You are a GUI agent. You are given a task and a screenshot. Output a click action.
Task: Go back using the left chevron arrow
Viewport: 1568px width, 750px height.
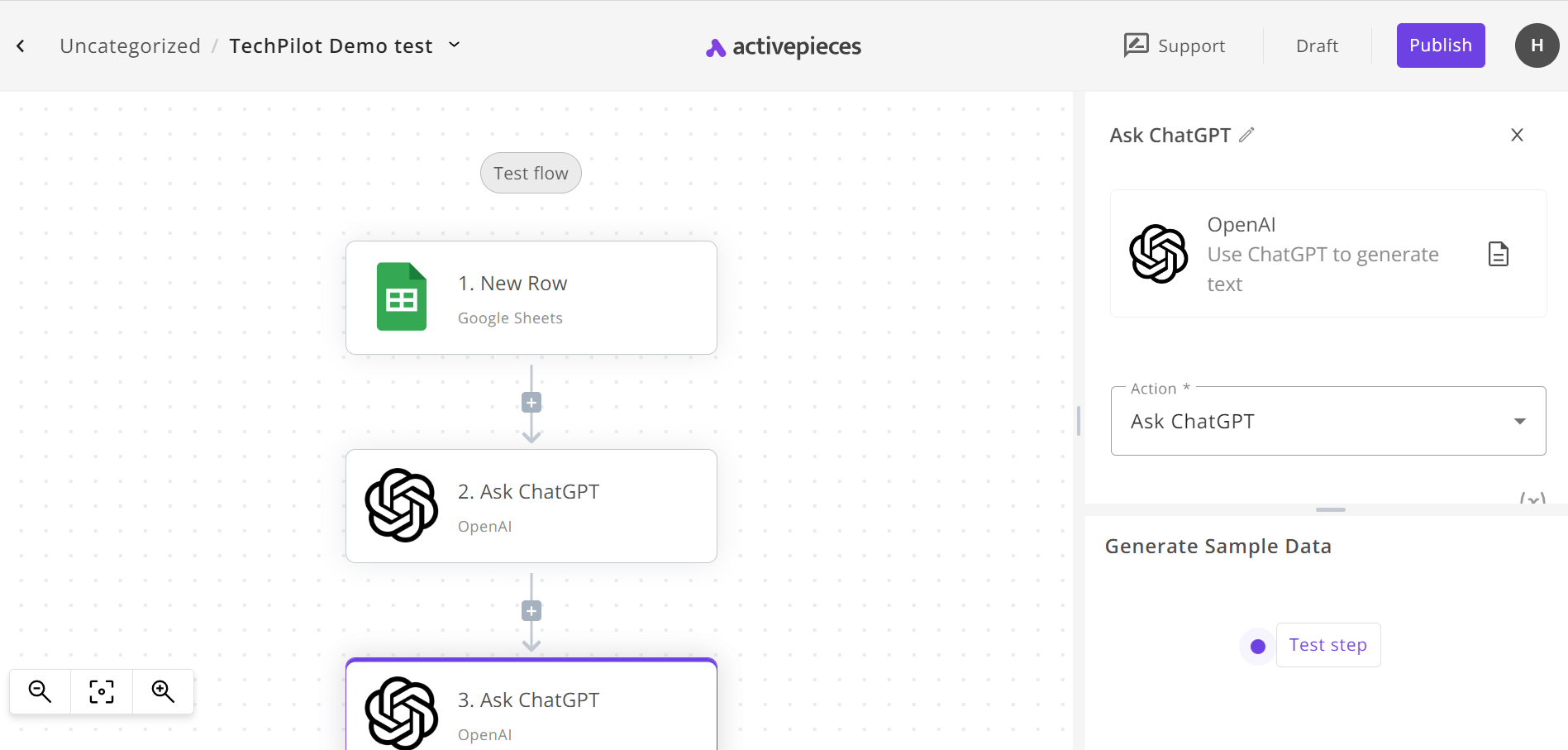click(x=21, y=46)
